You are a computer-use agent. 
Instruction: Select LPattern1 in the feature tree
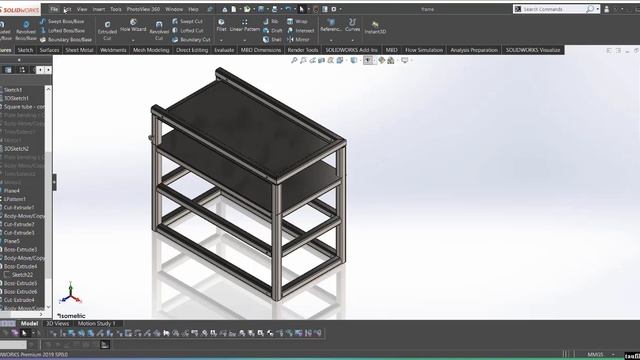pos(15,199)
